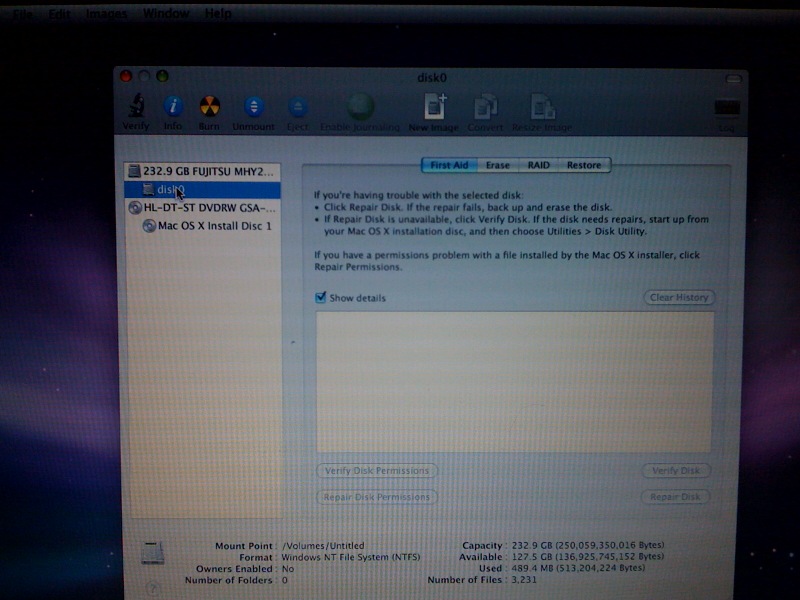Click the Burn toolbar icon
The image size is (800, 600).
(x=209, y=106)
